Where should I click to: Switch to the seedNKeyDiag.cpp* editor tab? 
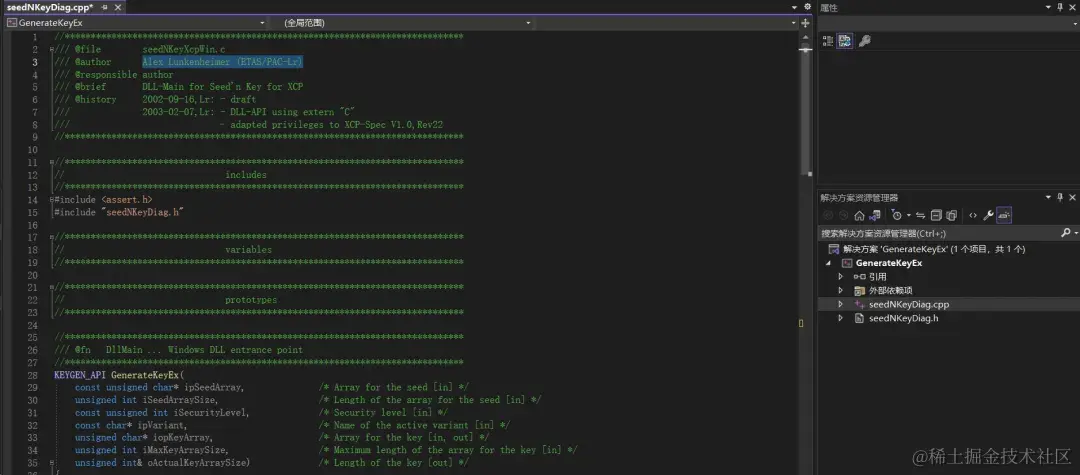[49, 7]
